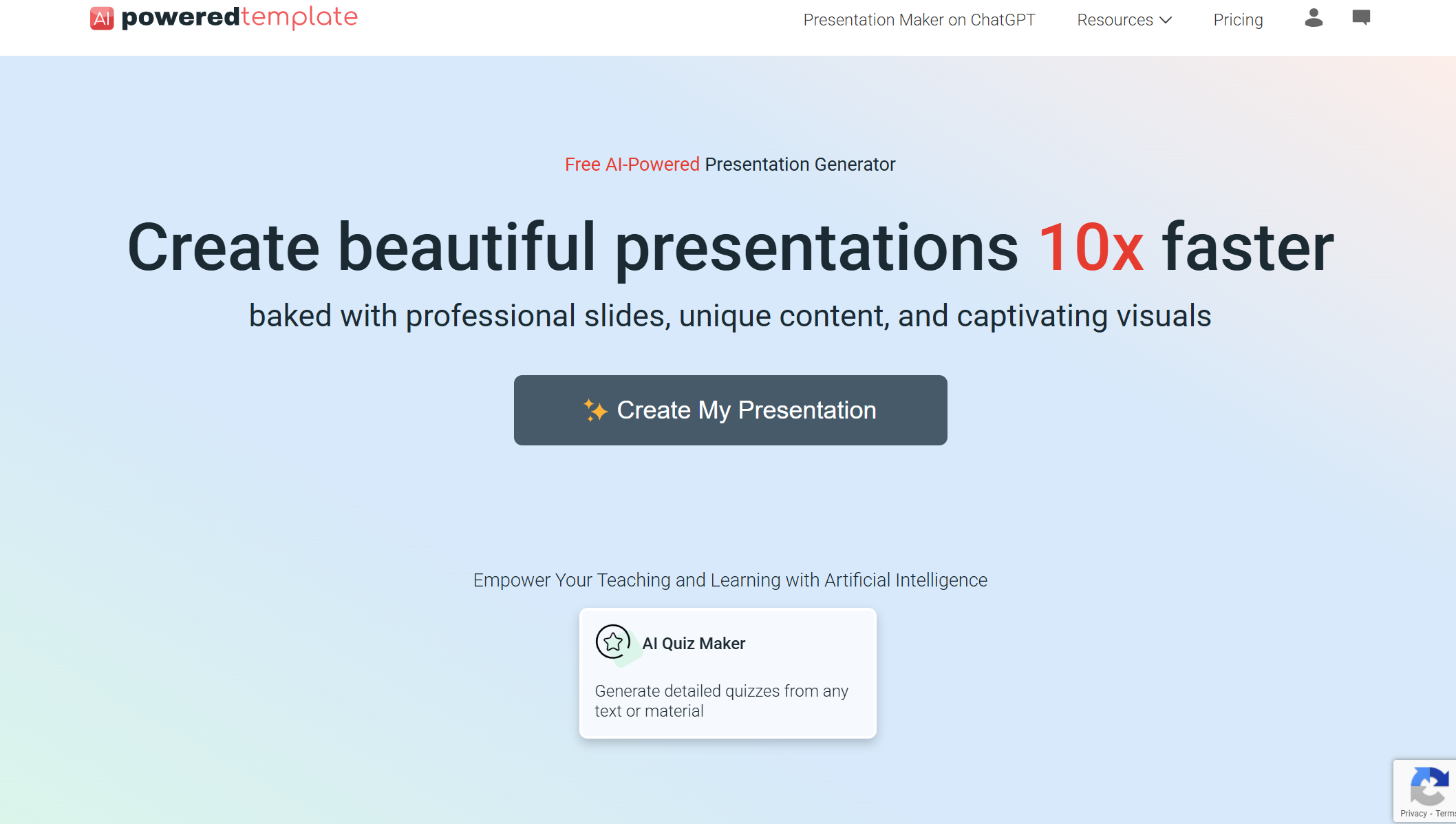The width and height of the screenshot is (1456, 824).
Task: Click the sparkle icon on the Create button
Action: click(x=595, y=410)
